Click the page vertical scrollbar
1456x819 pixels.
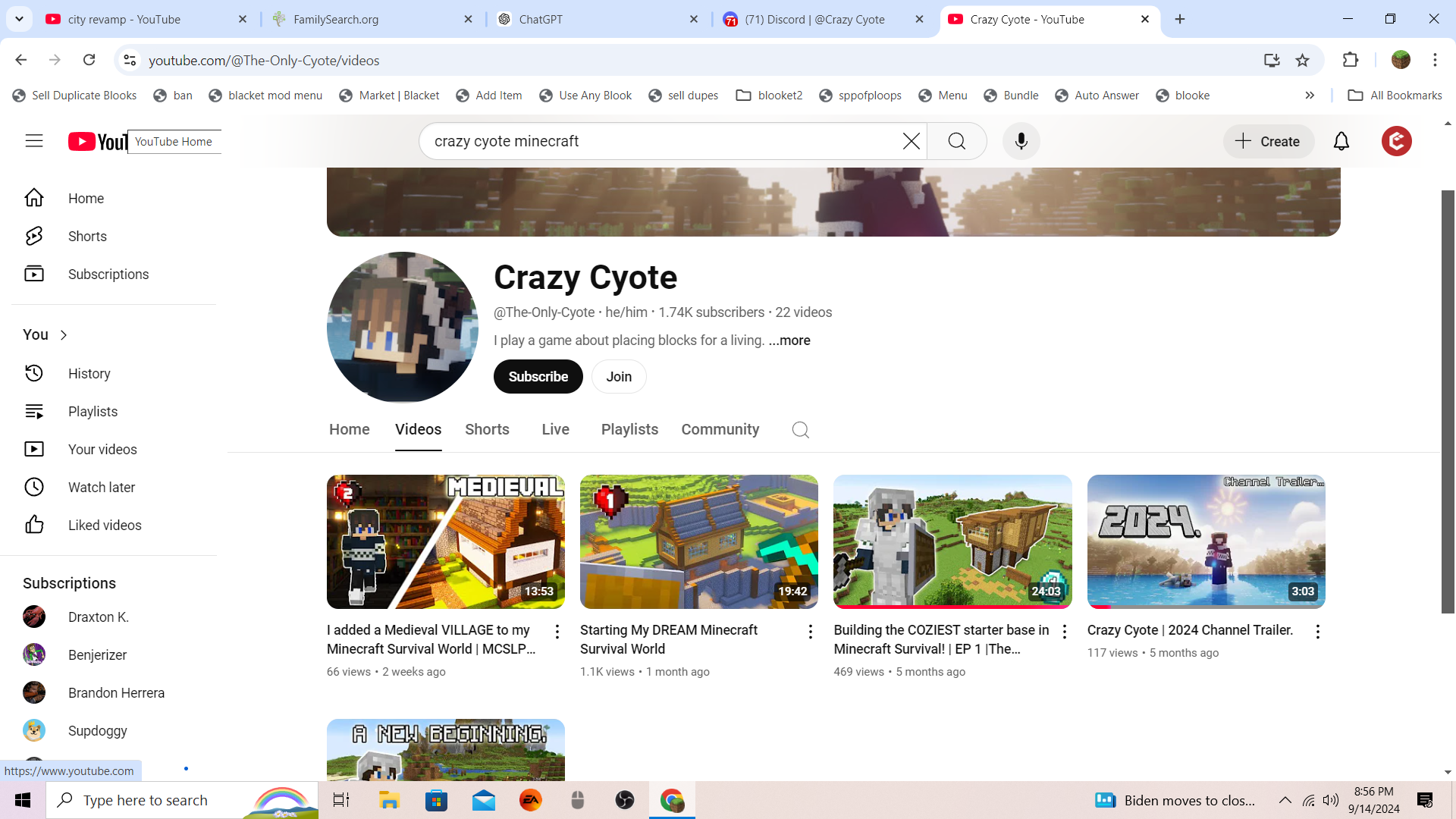[x=1448, y=402]
